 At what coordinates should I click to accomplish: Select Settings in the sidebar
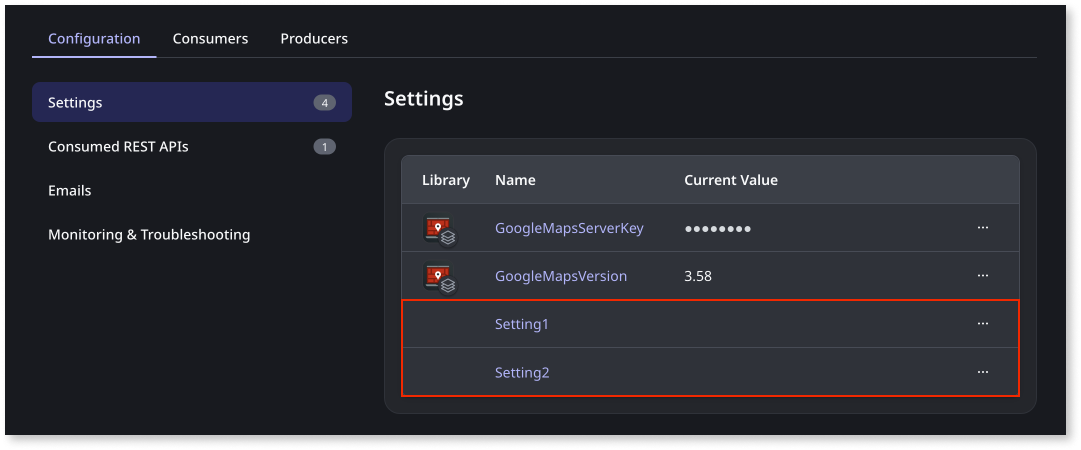tap(75, 102)
